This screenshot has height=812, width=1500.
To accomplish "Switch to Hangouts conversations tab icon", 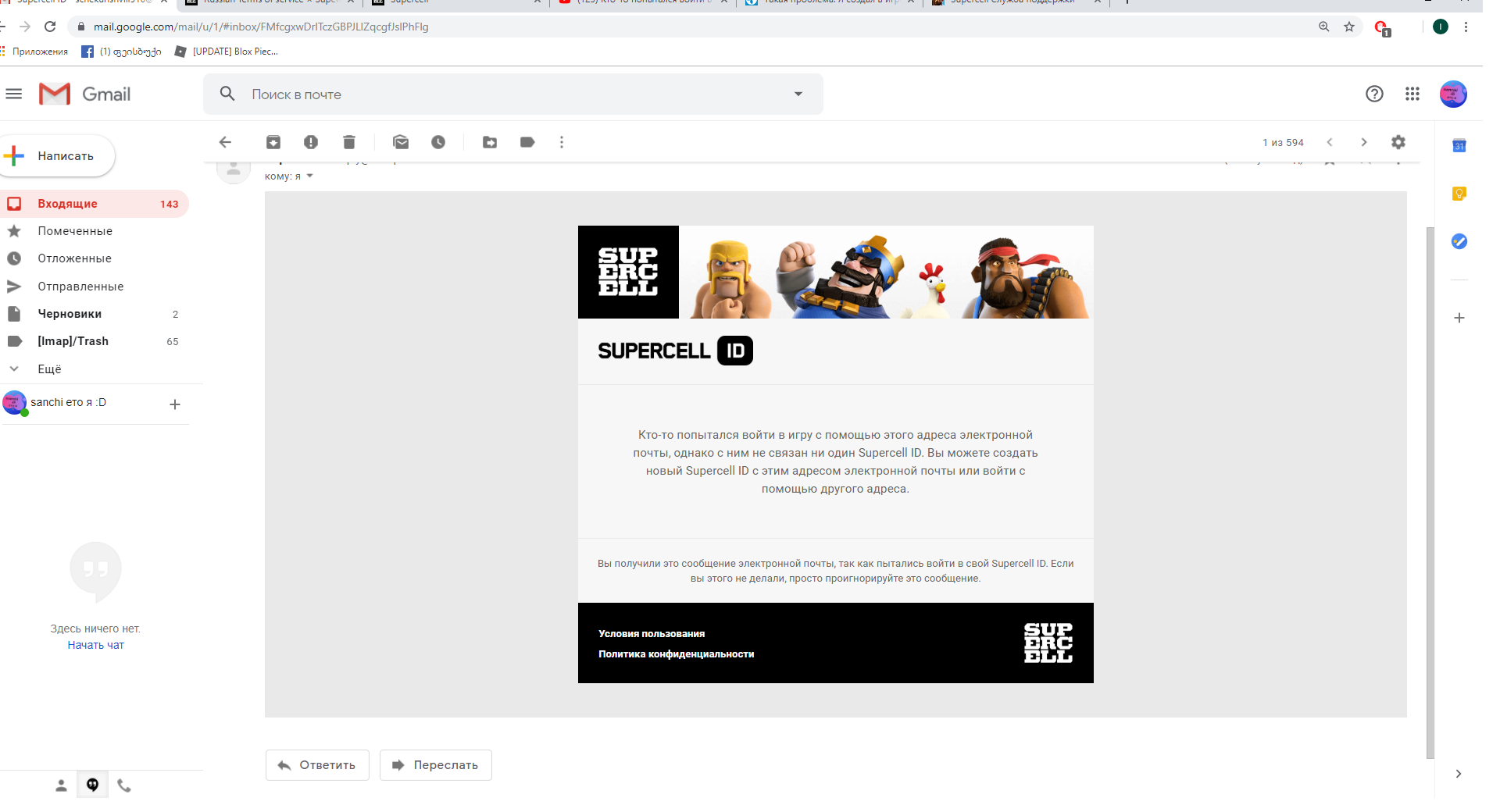I will tap(92, 785).
